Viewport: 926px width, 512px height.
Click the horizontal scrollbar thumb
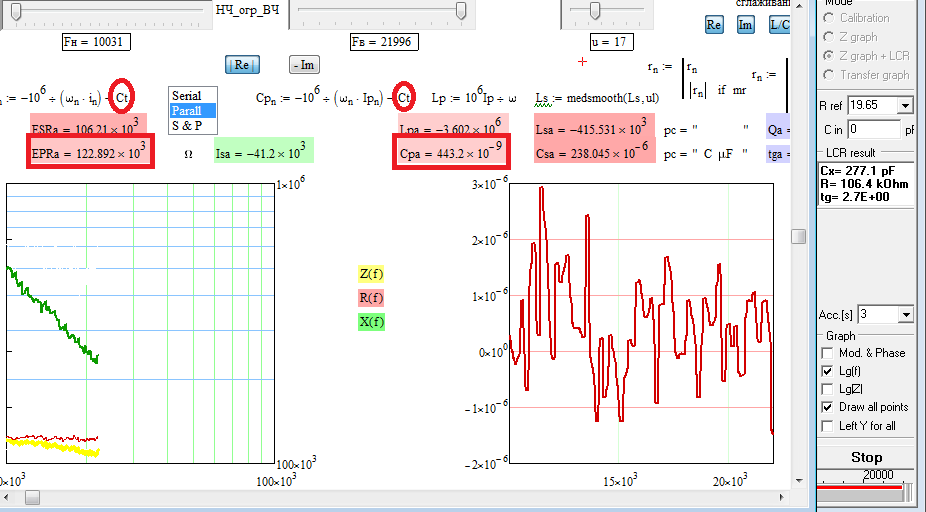32,498
